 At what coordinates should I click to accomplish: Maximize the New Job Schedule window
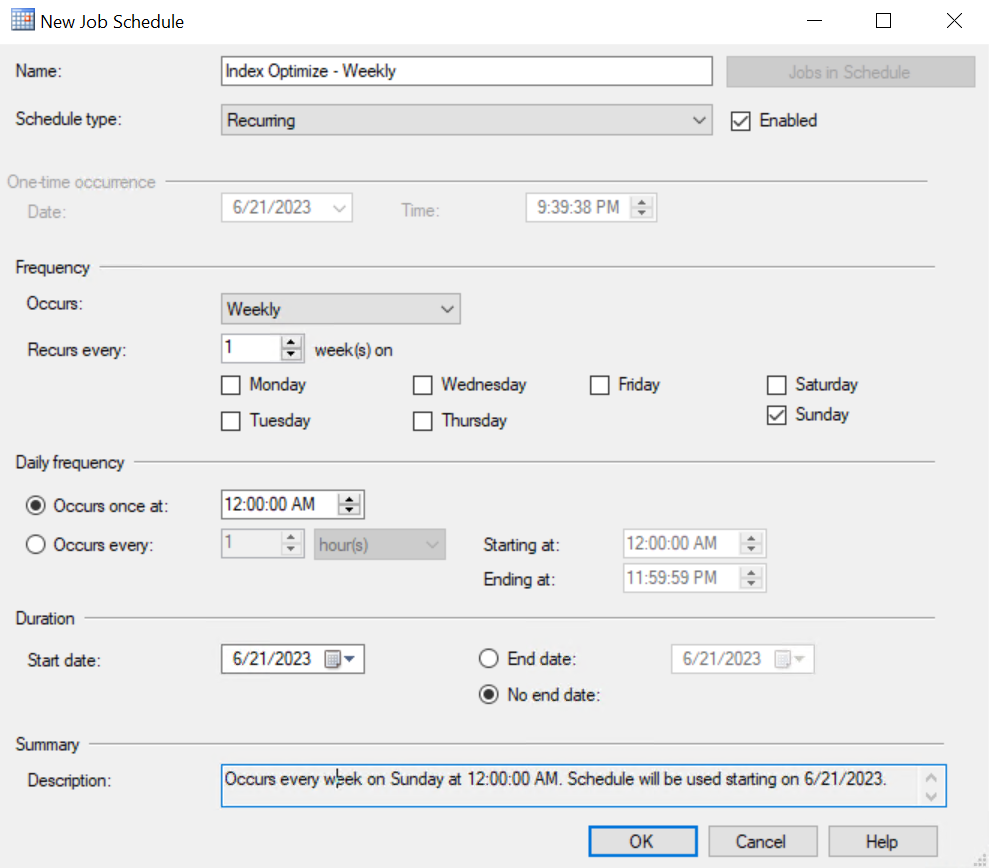884,21
